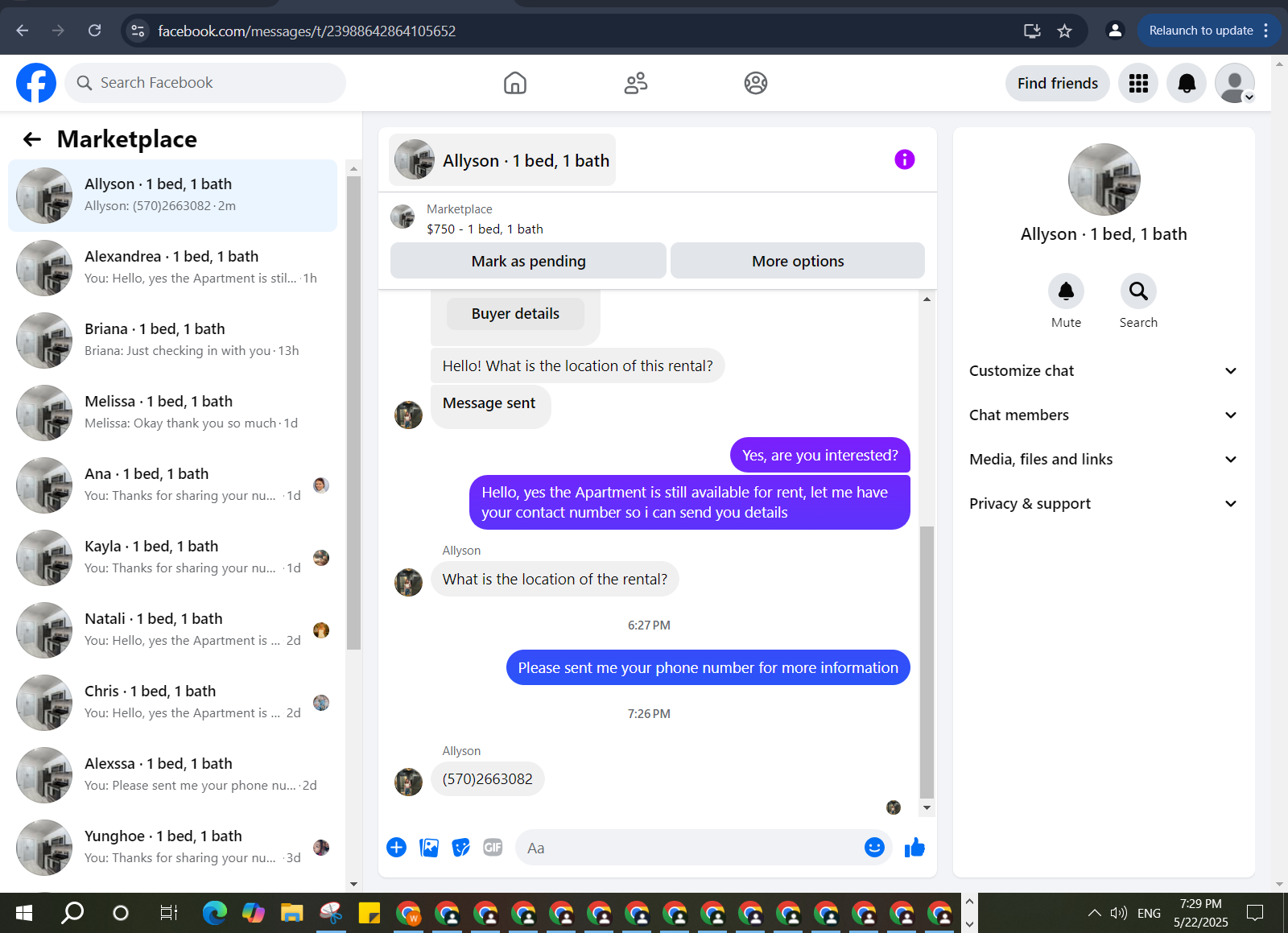Click the chat scrollbar down arrow
The height and width of the screenshot is (933, 1288).
[x=927, y=807]
